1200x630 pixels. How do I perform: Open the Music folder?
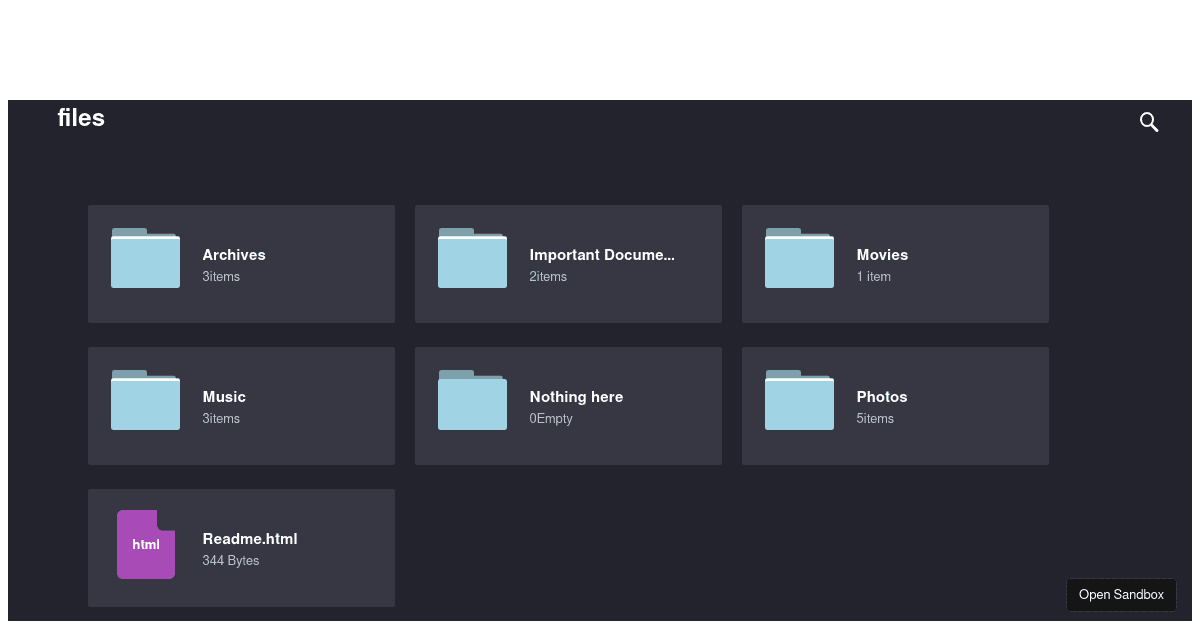tap(241, 405)
